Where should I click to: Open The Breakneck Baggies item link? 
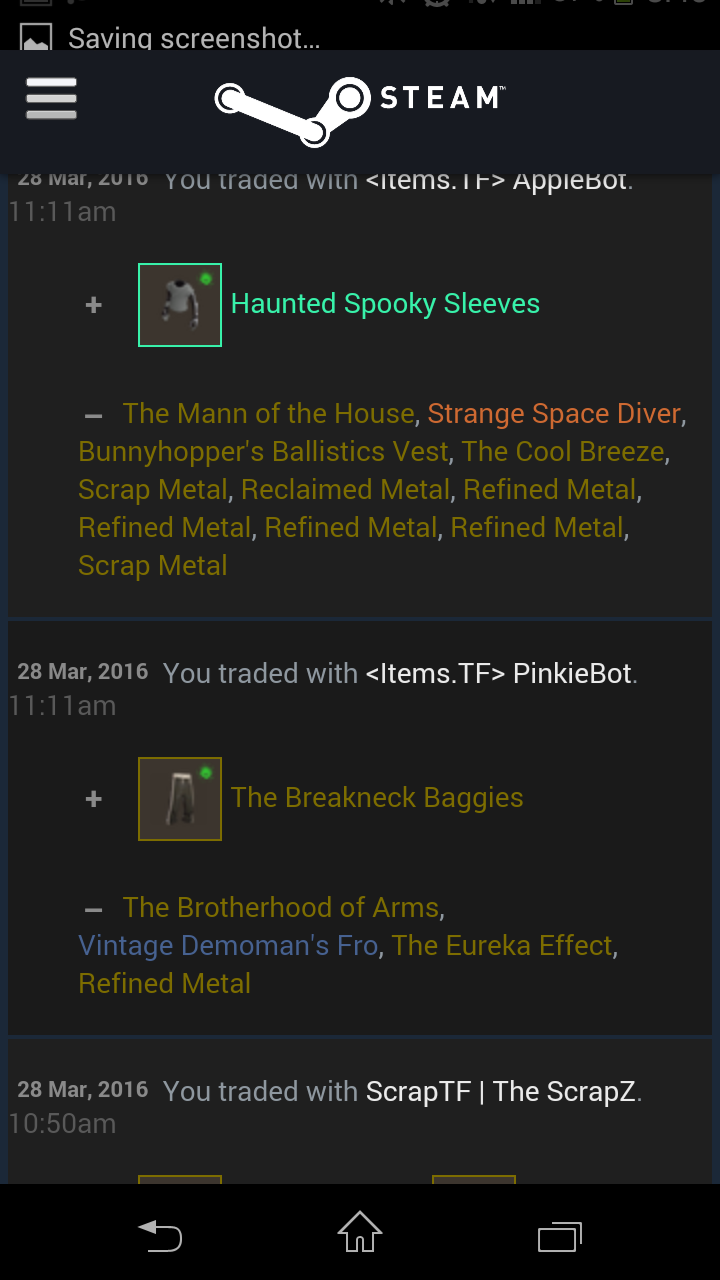(x=377, y=798)
